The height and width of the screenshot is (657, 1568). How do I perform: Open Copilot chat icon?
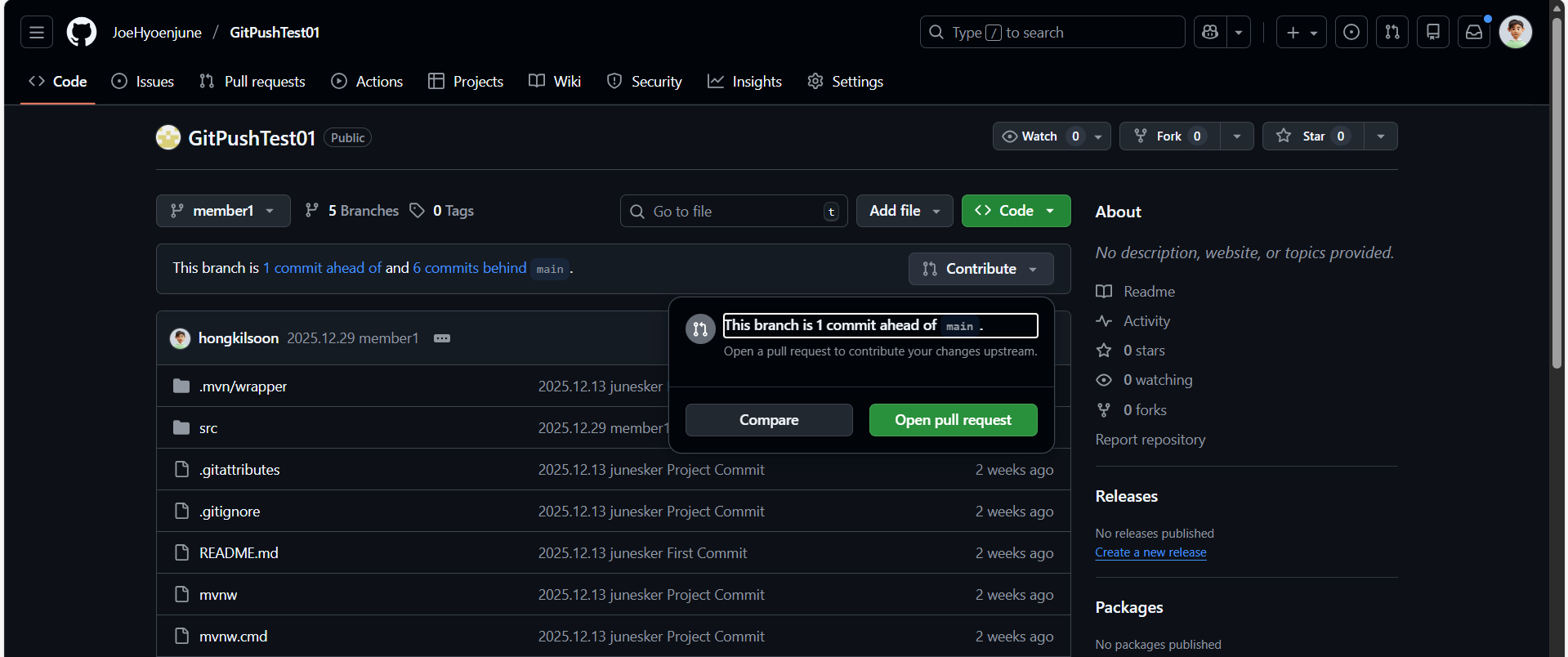[1210, 33]
